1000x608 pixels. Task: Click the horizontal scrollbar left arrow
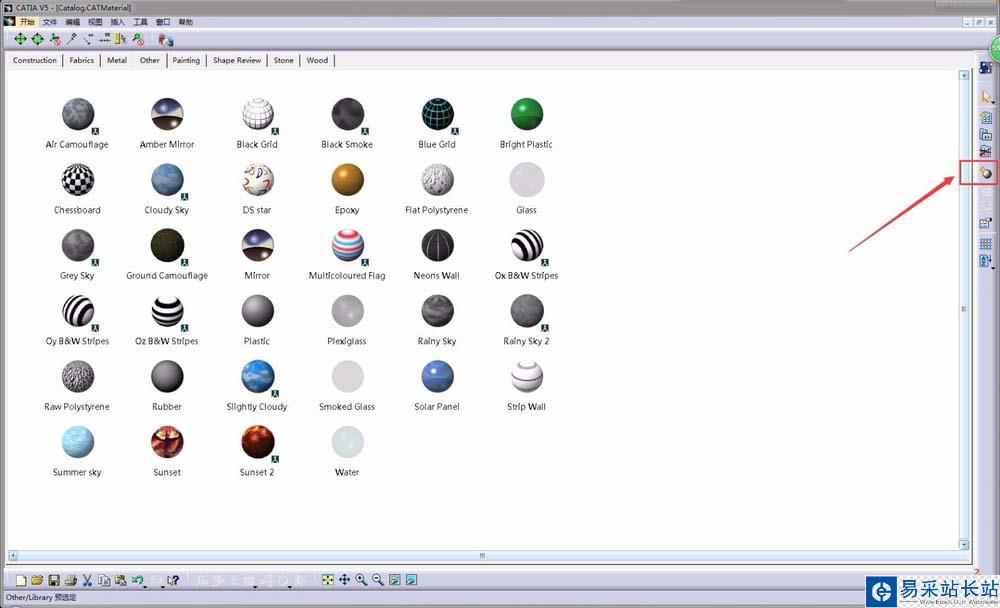13,556
